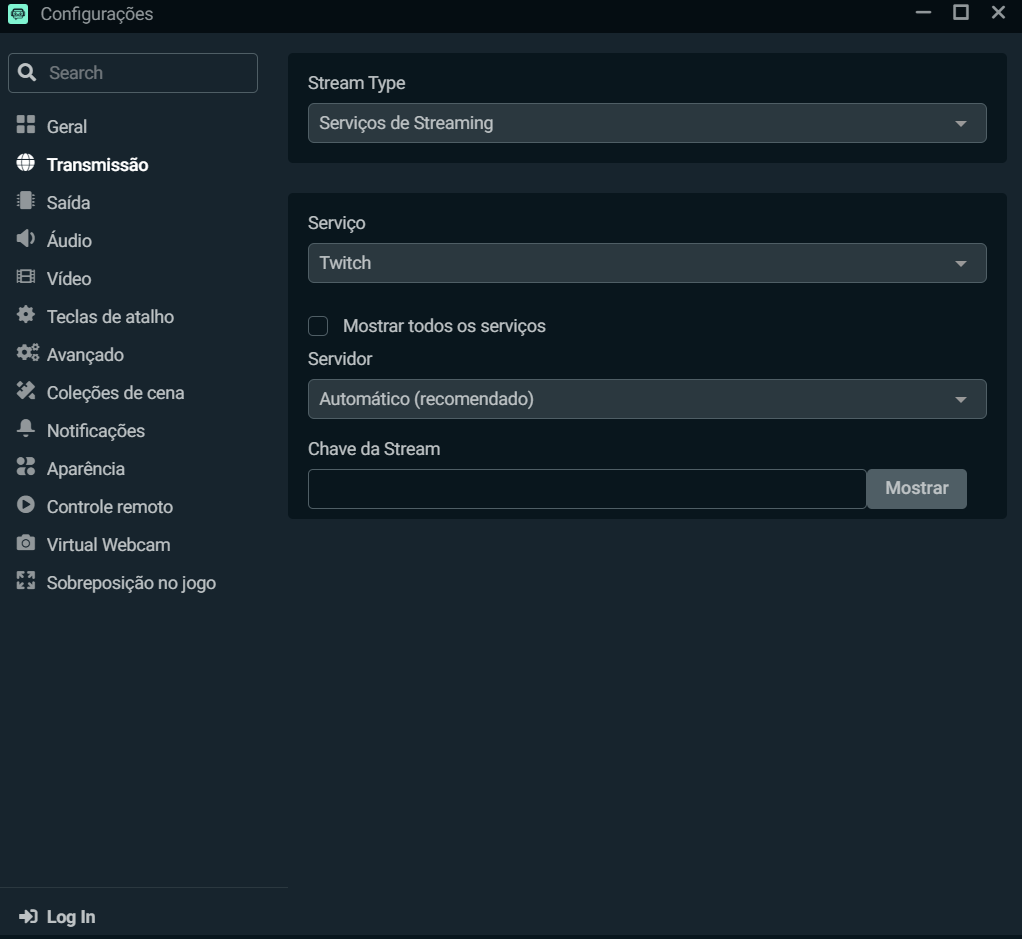Click the Configurações window title
Image resolution: width=1022 pixels, height=939 pixels.
[x=96, y=14]
